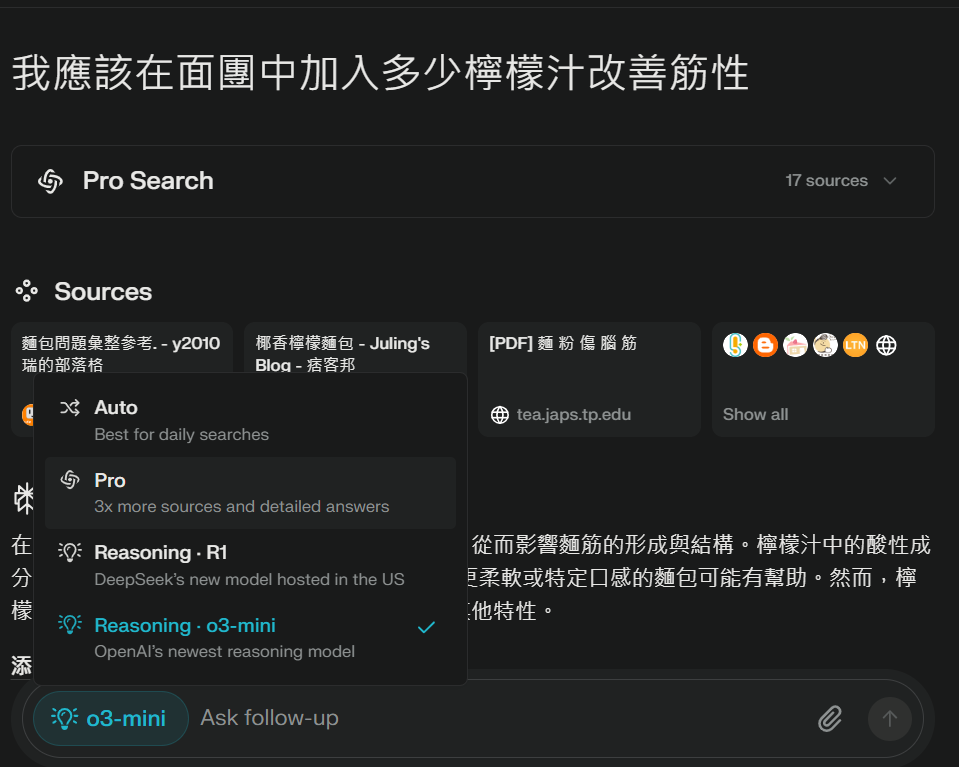
Task: Click the checkmark on o3-mini row
Action: [x=426, y=627]
